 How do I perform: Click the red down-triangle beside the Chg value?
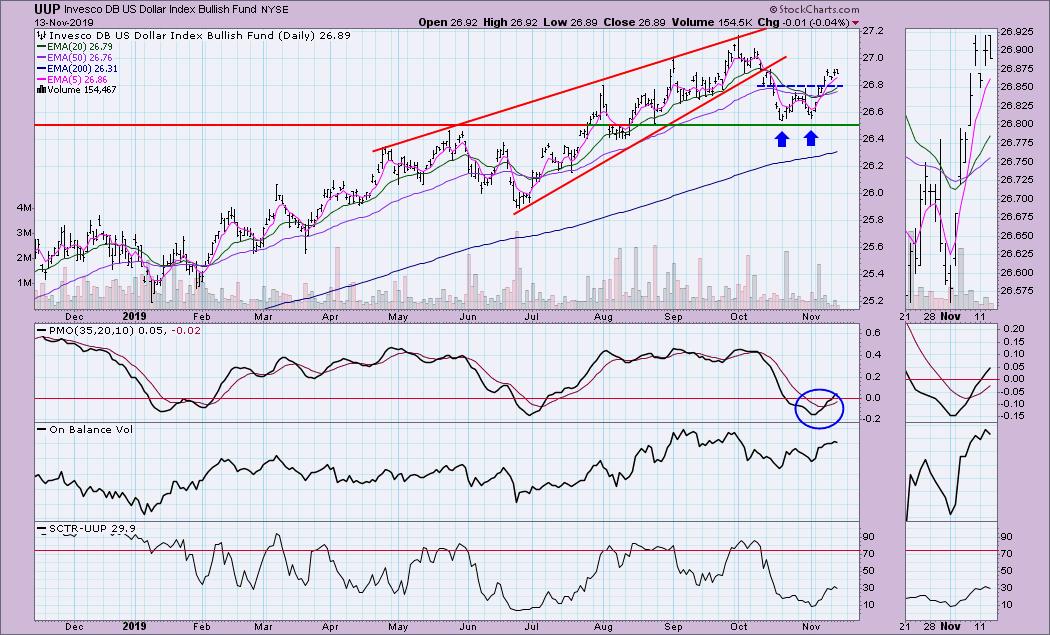855,23
